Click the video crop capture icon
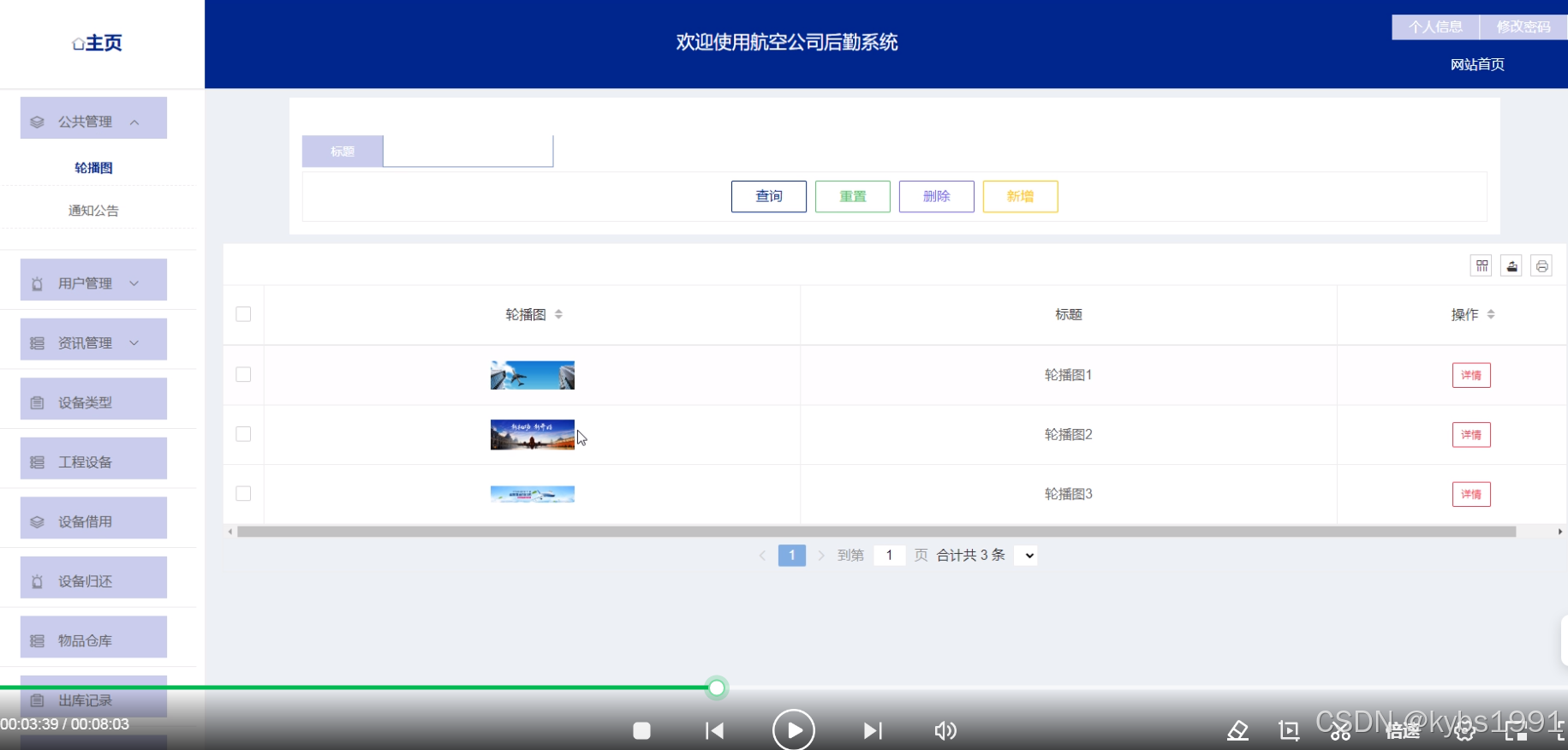This screenshot has height=750, width=1568. (x=1289, y=730)
